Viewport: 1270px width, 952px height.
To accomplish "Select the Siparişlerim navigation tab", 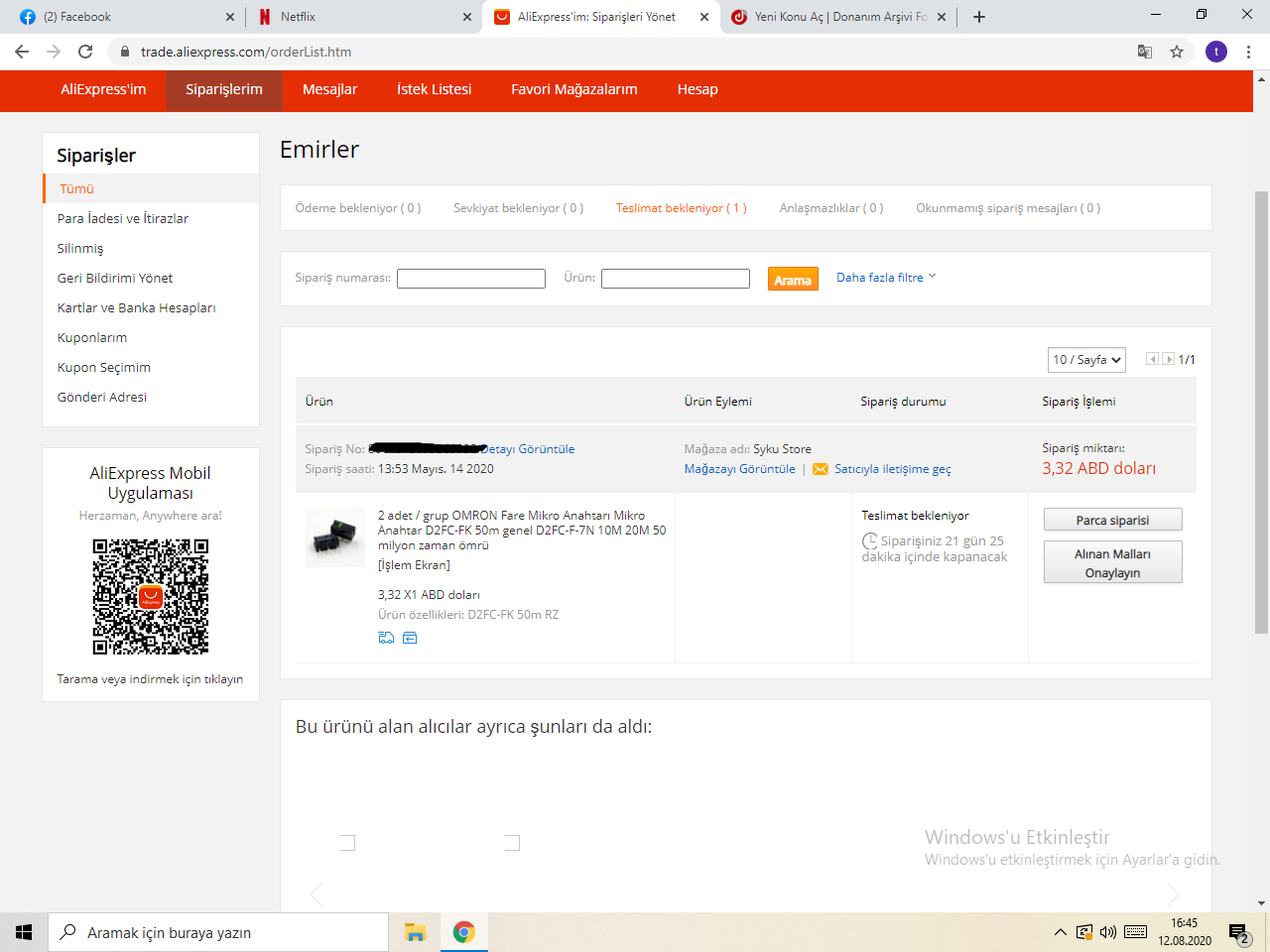I will pyautogui.click(x=224, y=89).
